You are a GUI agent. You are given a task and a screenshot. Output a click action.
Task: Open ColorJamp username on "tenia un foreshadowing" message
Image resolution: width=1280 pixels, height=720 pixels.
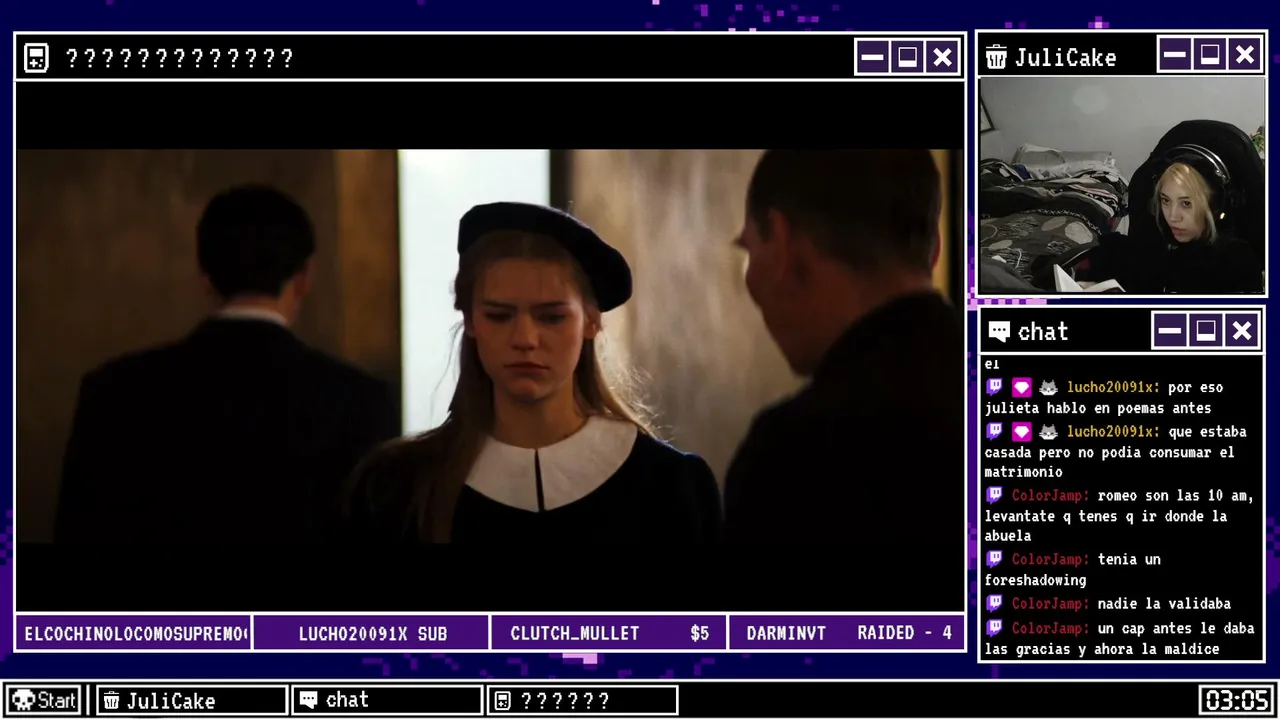point(1050,559)
